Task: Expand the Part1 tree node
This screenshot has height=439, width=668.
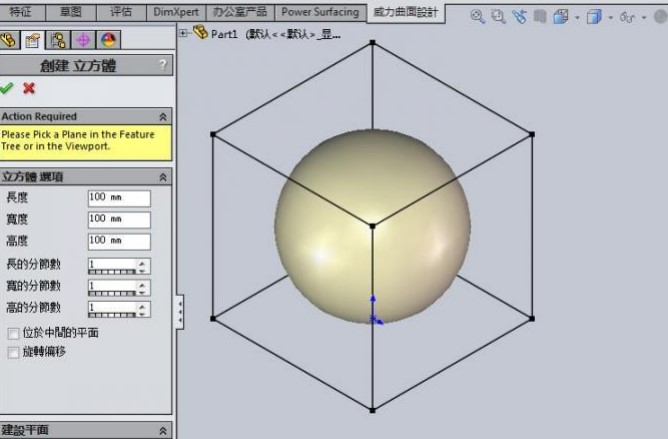Action: click(183, 33)
